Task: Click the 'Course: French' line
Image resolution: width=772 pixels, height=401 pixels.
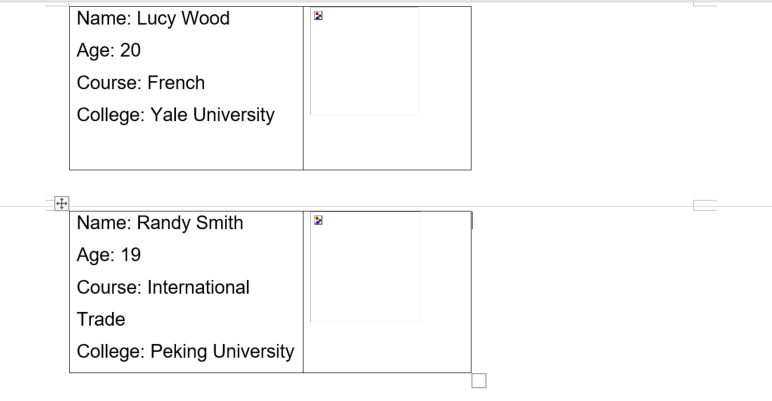Action: click(x=141, y=83)
